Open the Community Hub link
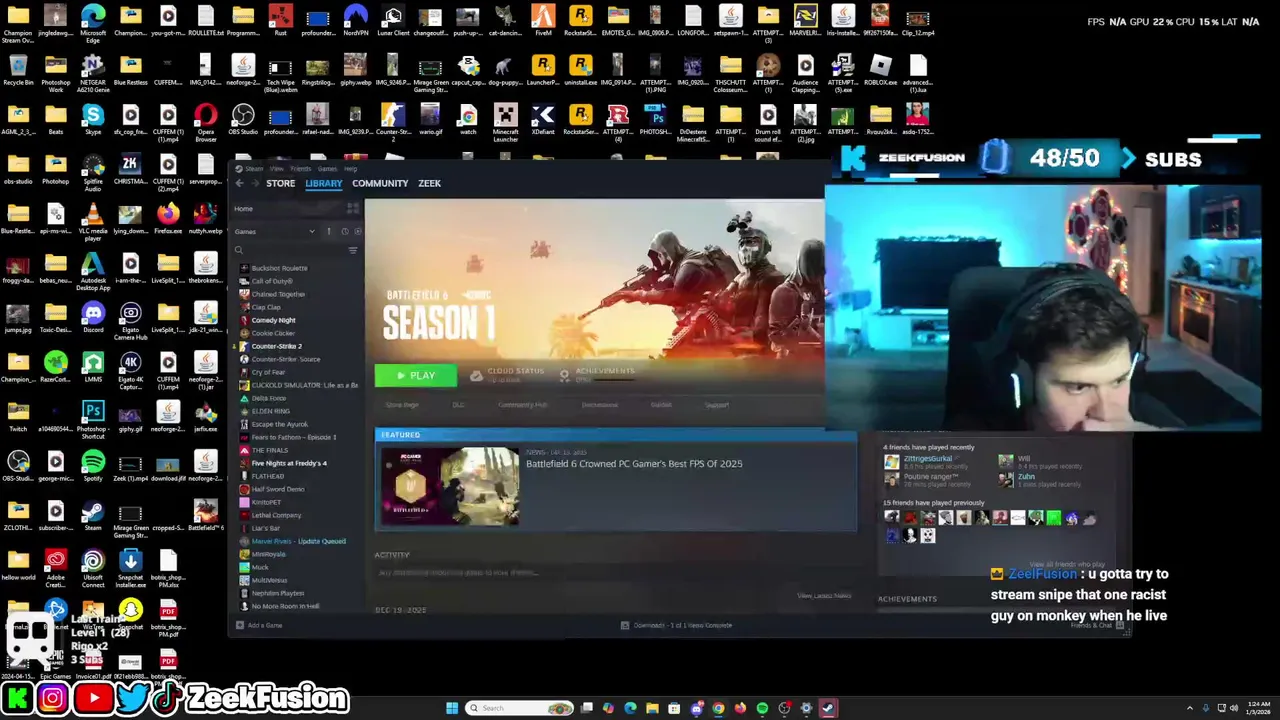 522,405
